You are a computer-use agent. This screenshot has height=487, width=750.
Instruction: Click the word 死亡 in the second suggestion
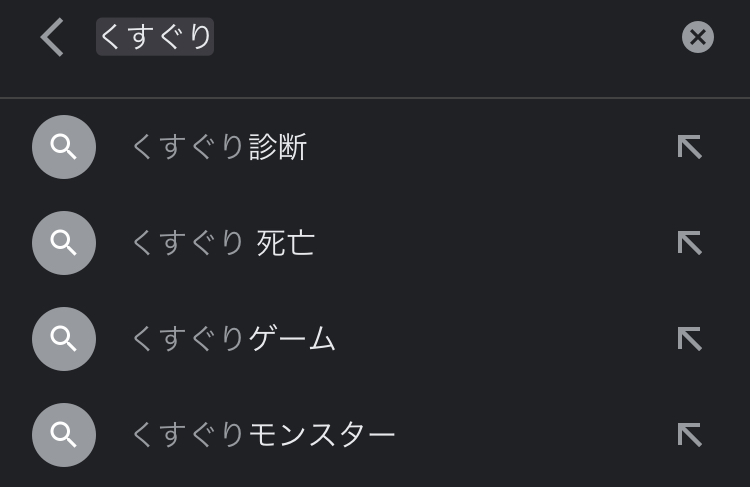(x=286, y=244)
